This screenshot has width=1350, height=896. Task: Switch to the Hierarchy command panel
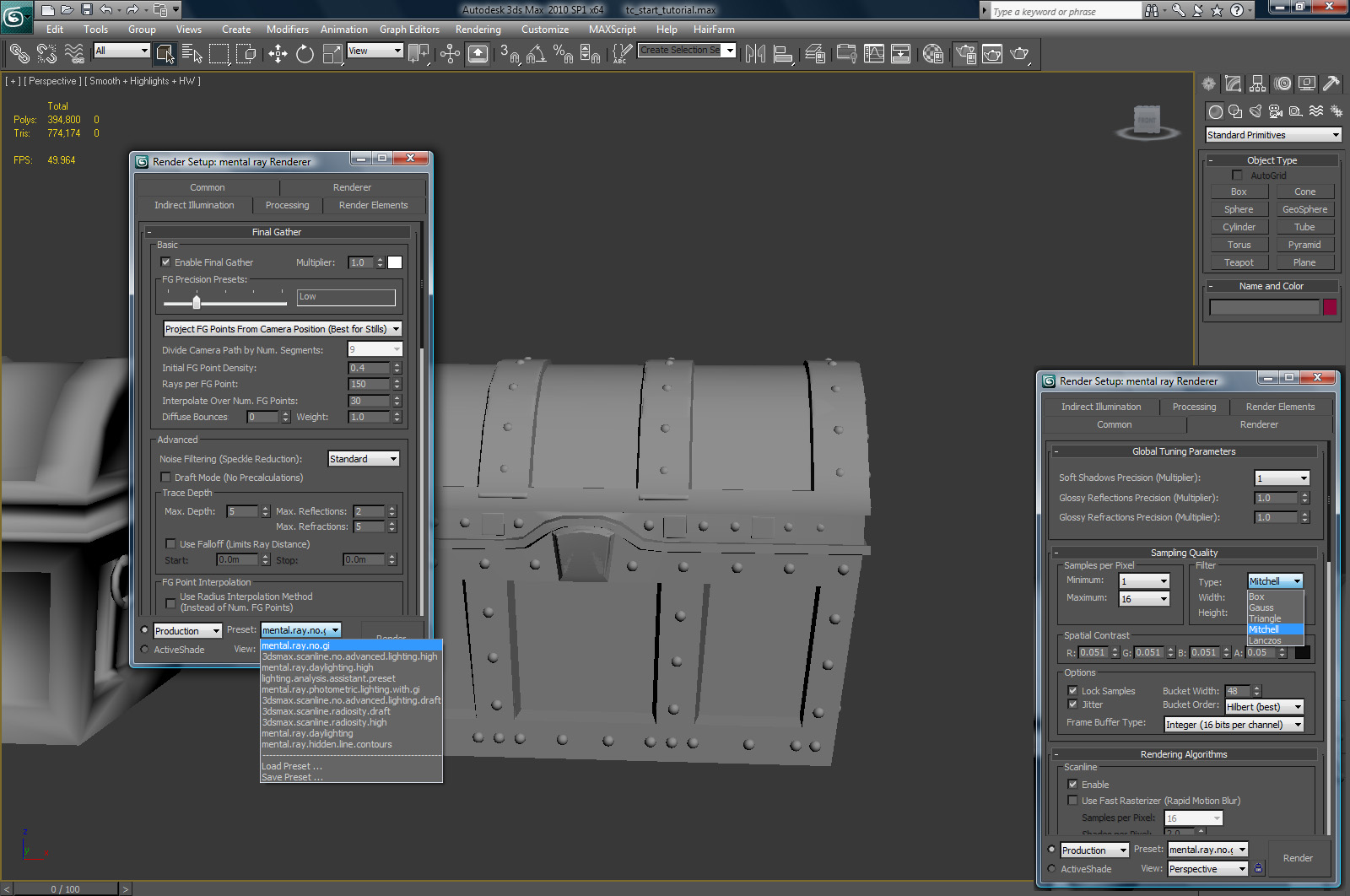point(1258,84)
